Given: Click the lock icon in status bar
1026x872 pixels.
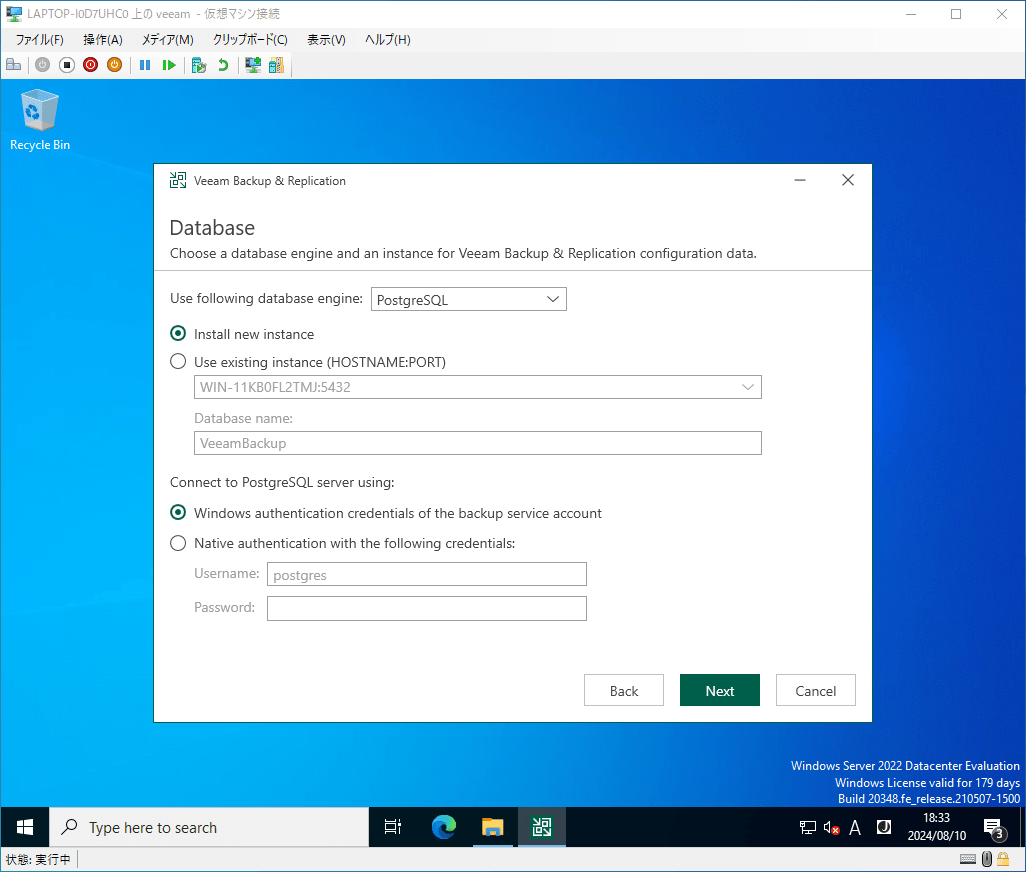Looking at the screenshot, I should tap(1003, 859).
